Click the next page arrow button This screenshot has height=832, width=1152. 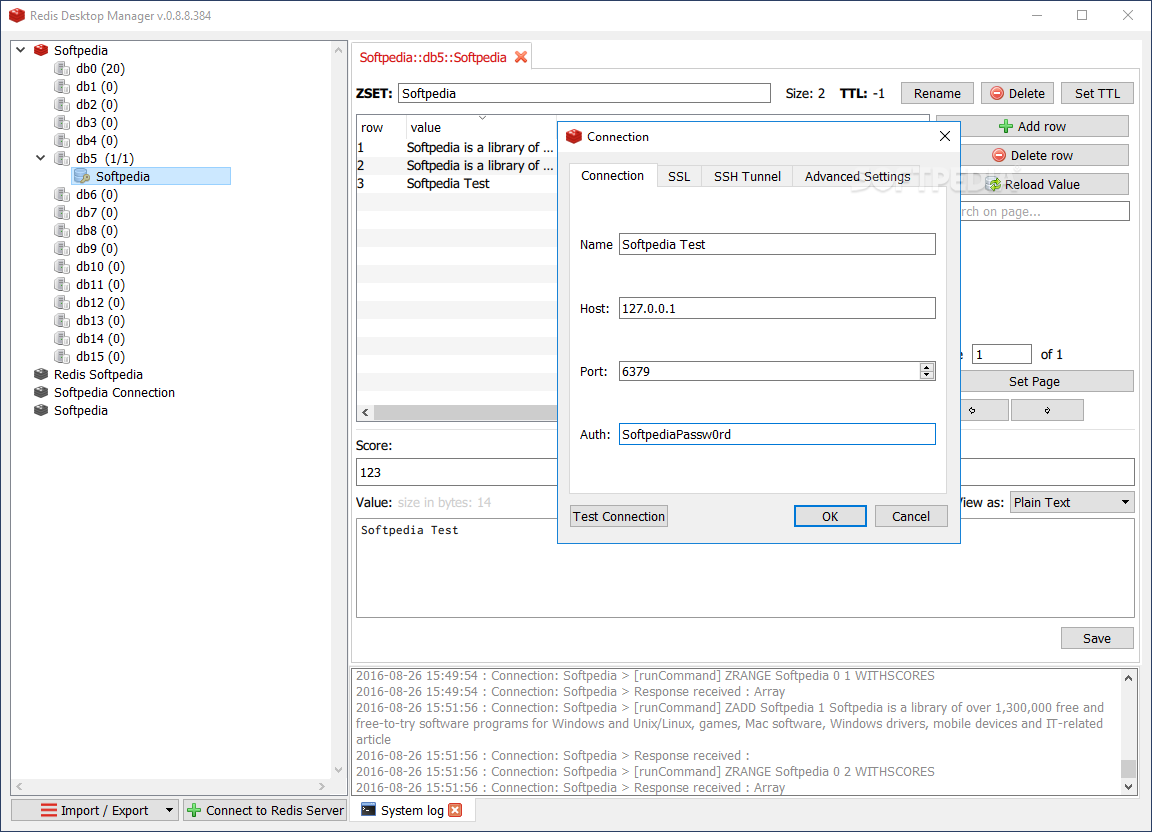click(1047, 410)
